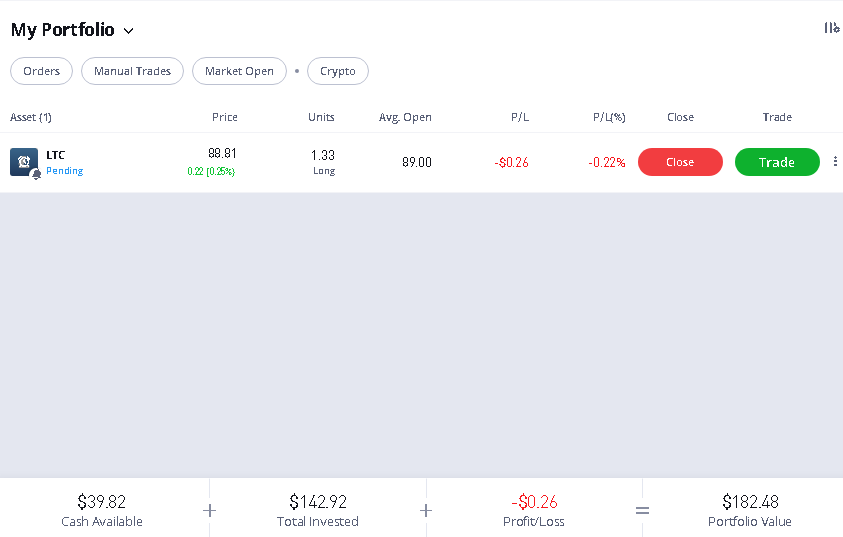Click the alert bell on LTC icon
This screenshot has height=537, width=843.
(36, 174)
